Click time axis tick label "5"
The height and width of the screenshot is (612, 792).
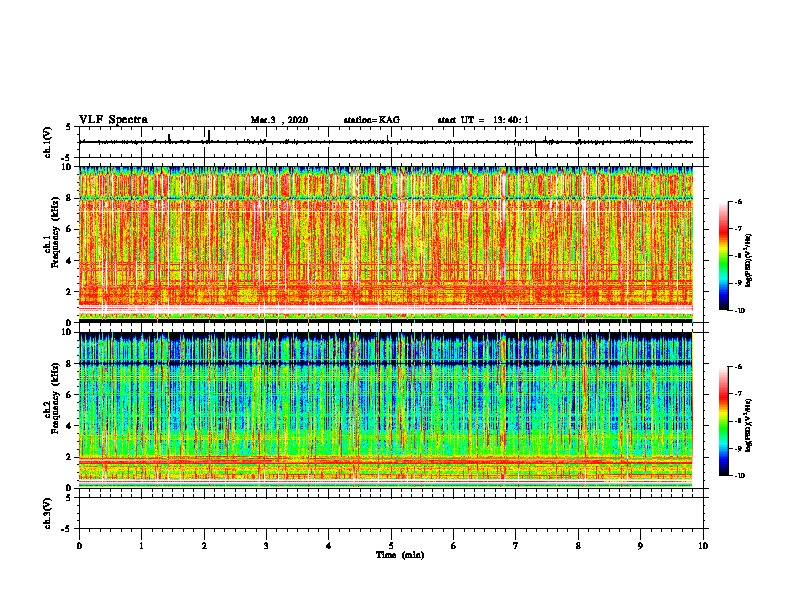tap(391, 546)
